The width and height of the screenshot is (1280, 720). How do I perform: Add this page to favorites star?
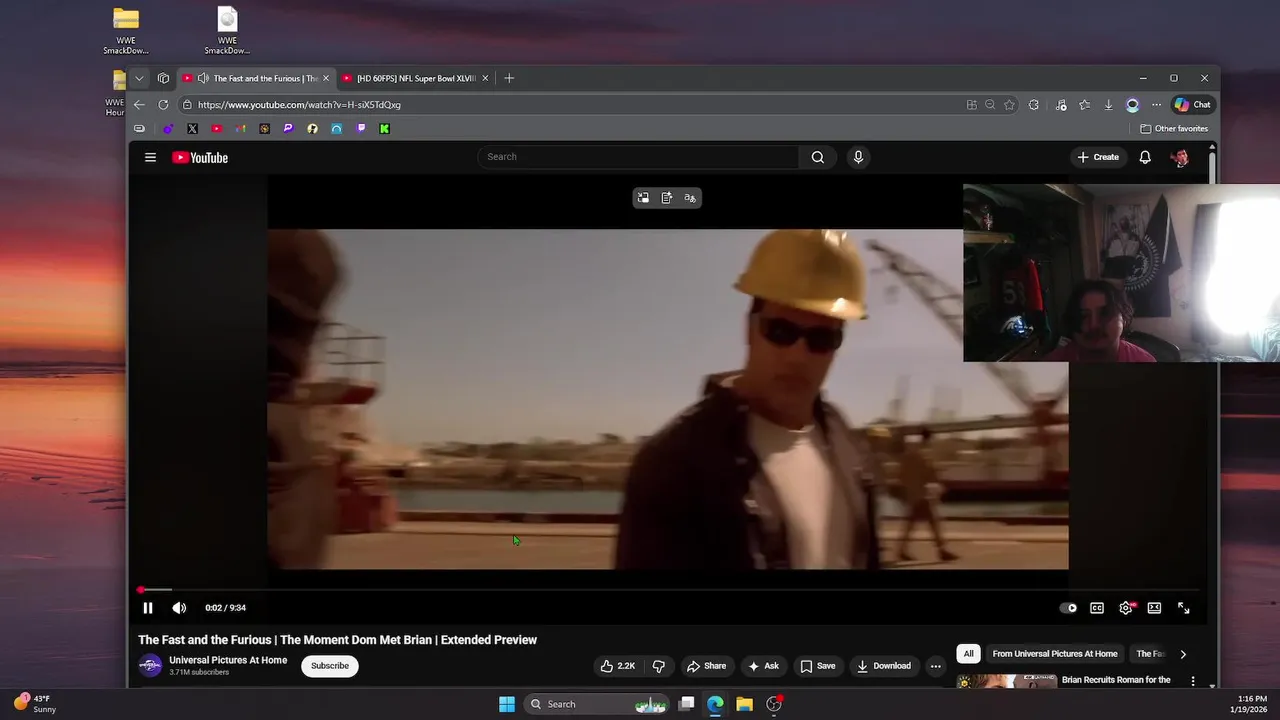[1009, 104]
